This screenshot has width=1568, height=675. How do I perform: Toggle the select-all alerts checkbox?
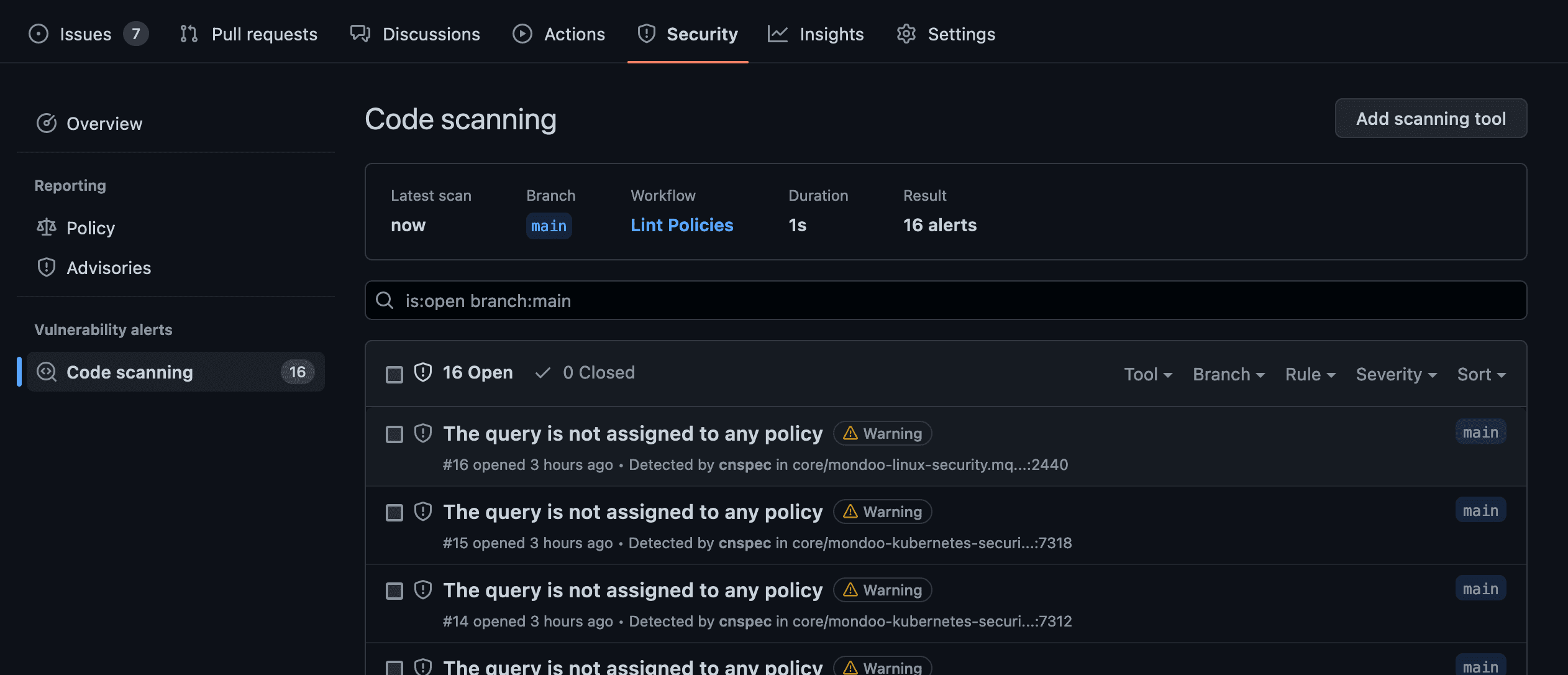(x=394, y=373)
